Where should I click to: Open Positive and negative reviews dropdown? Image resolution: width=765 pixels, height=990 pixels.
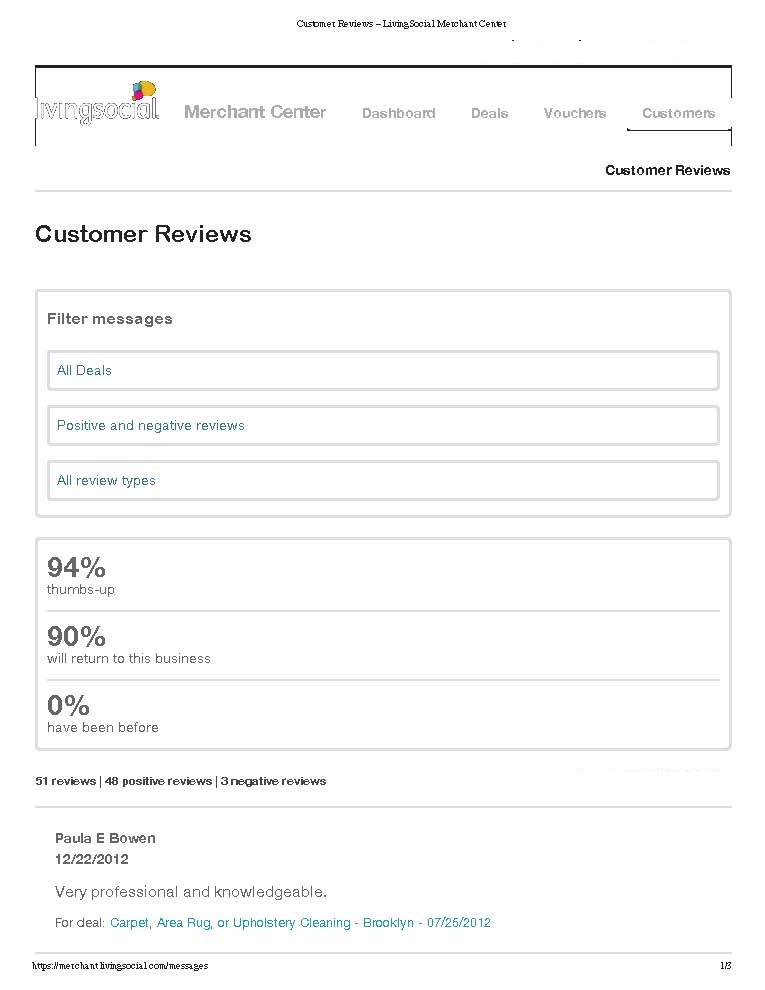(x=383, y=426)
